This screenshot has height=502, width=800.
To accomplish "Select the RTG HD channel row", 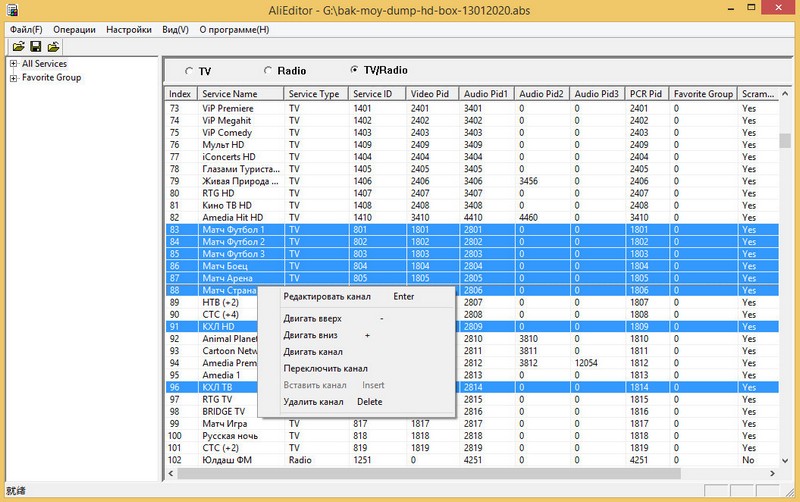I will pos(472,193).
